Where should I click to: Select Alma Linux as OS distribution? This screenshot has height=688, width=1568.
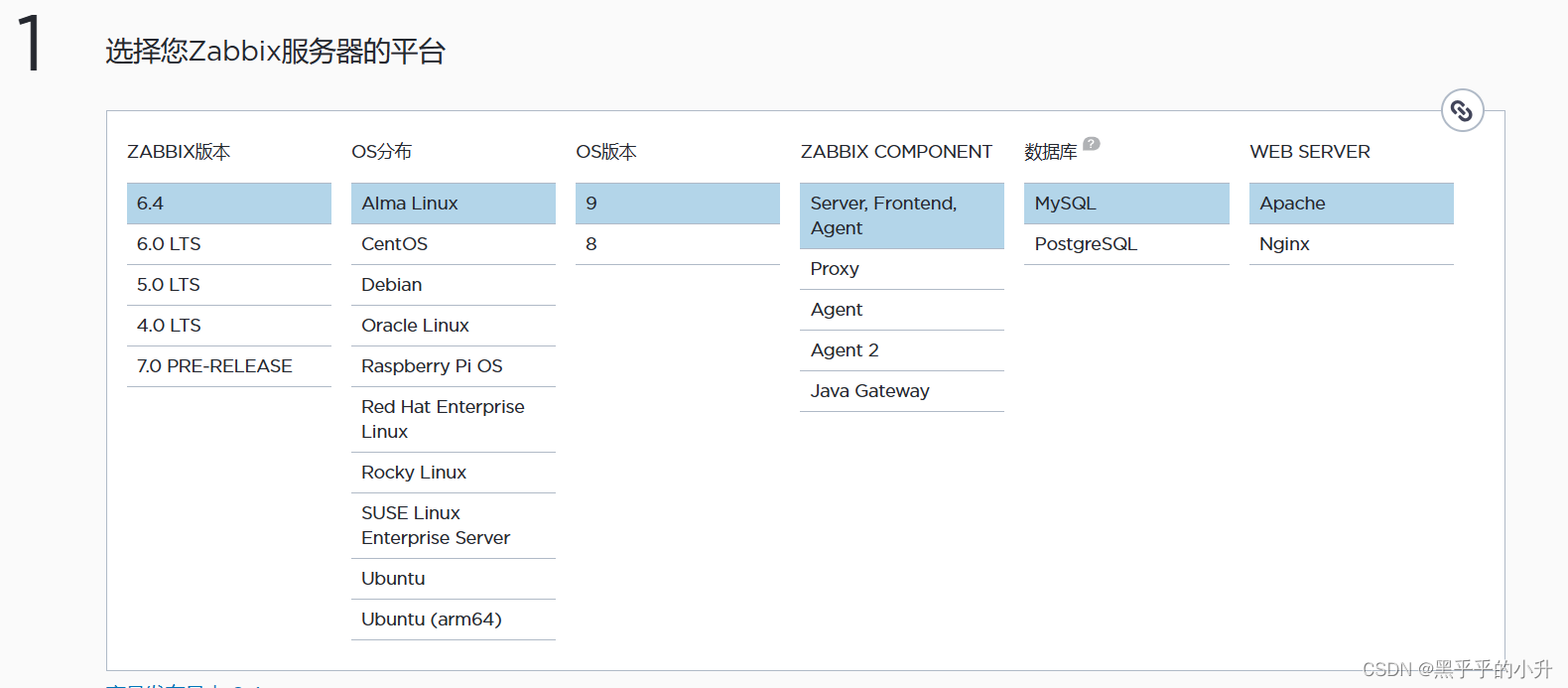[x=454, y=204]
